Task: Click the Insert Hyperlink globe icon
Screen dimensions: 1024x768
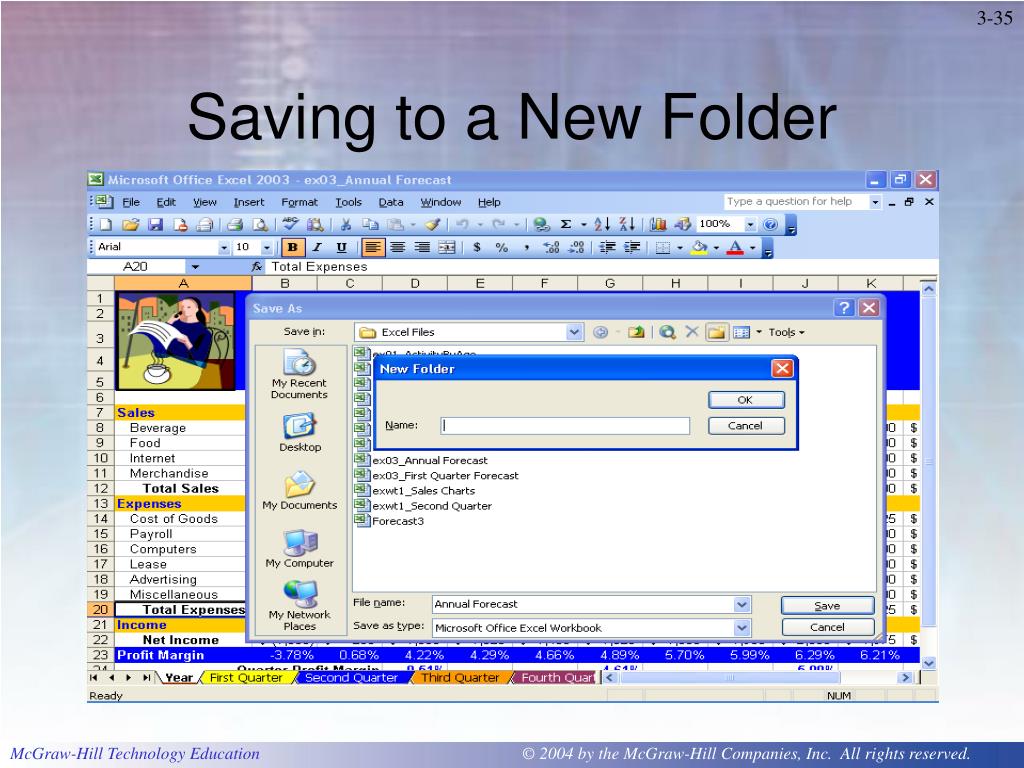Action: pyautogui.click(x=541, y=225)
